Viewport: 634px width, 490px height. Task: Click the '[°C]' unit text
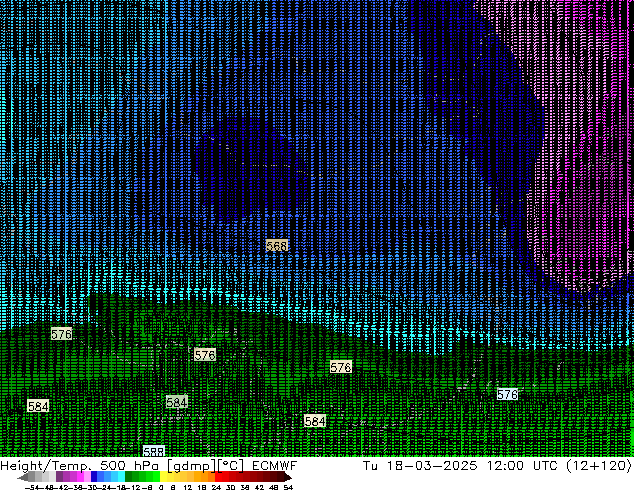pyautogui.click(x=230, y=466)
